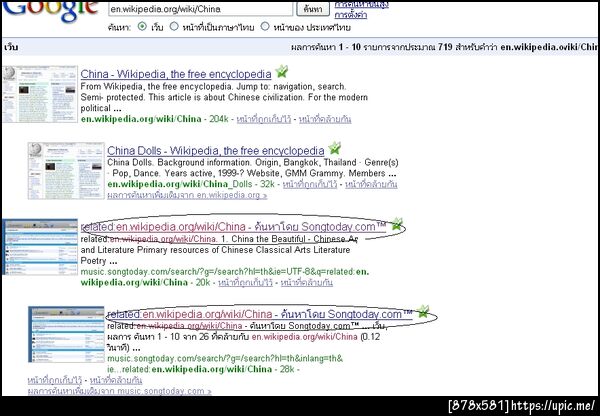The image size is (600, 416).
Task: Open 'China - Wikipedia, the free encyclopedia' result
Action: (x=176, y=74)
